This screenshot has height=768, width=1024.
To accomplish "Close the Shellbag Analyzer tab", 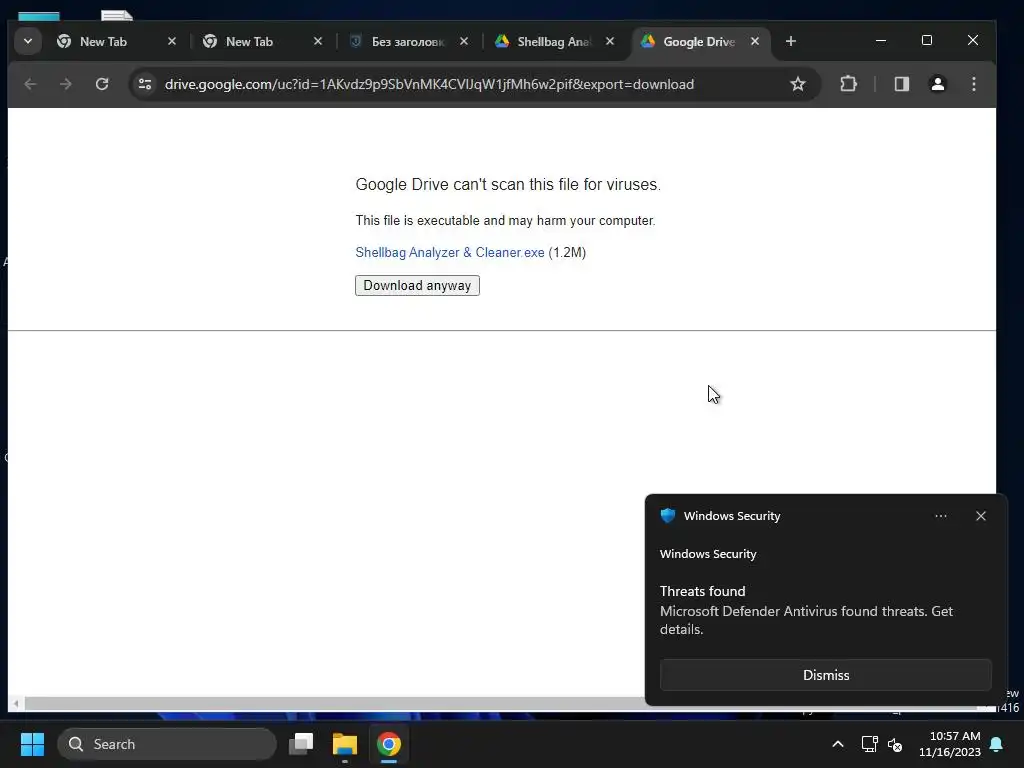I will tap(610, 41).
